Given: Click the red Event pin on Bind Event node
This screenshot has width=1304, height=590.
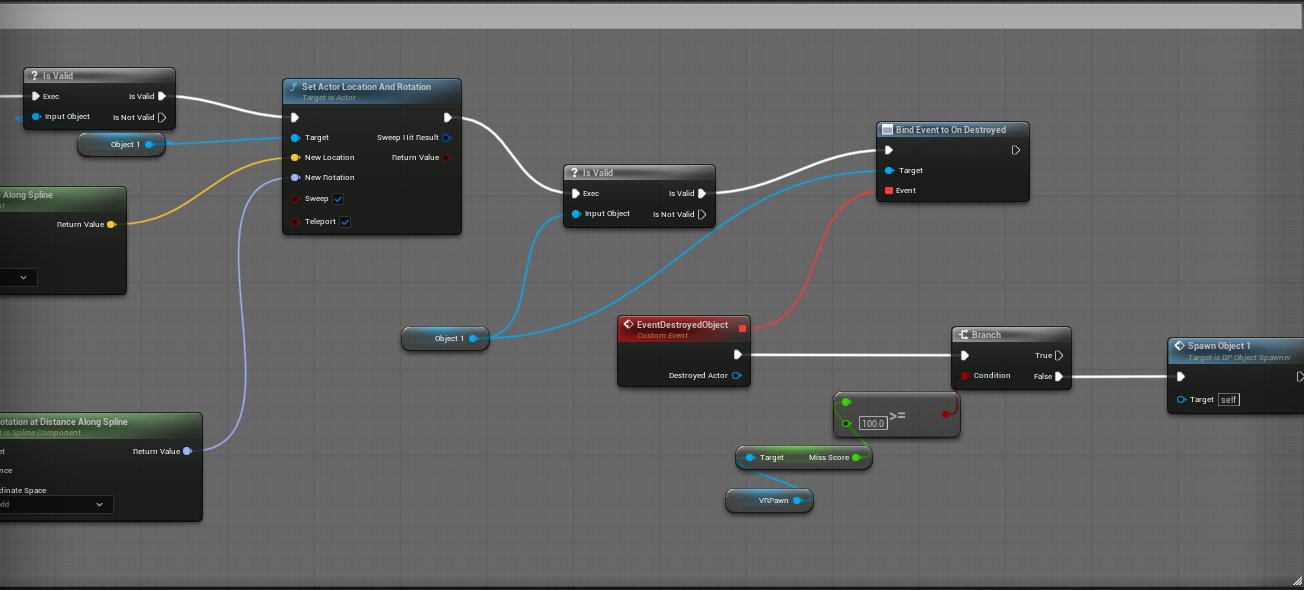Looking at the screenshot, I should [888, 191].
